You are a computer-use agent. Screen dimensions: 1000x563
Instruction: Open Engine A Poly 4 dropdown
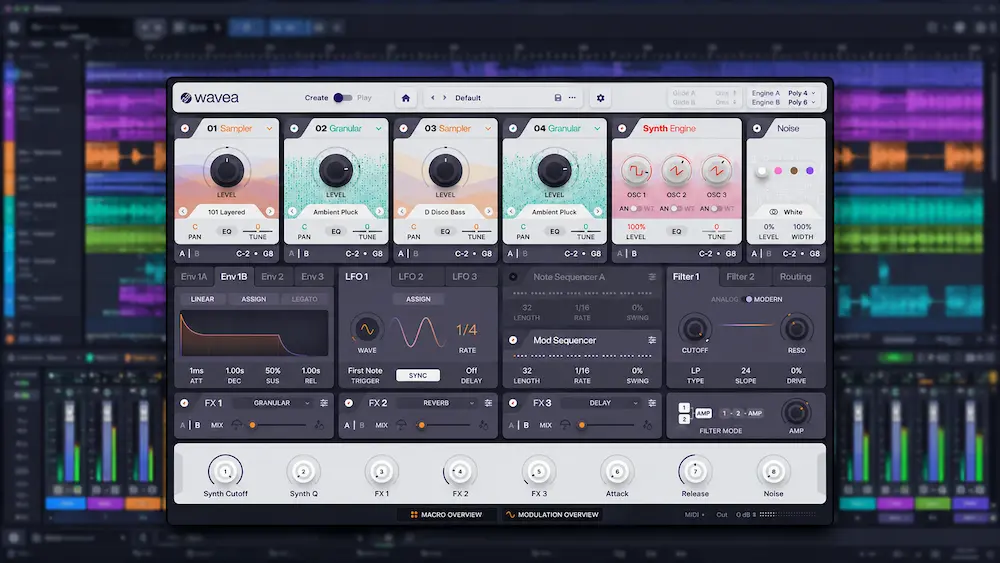[x=801, y=93]
